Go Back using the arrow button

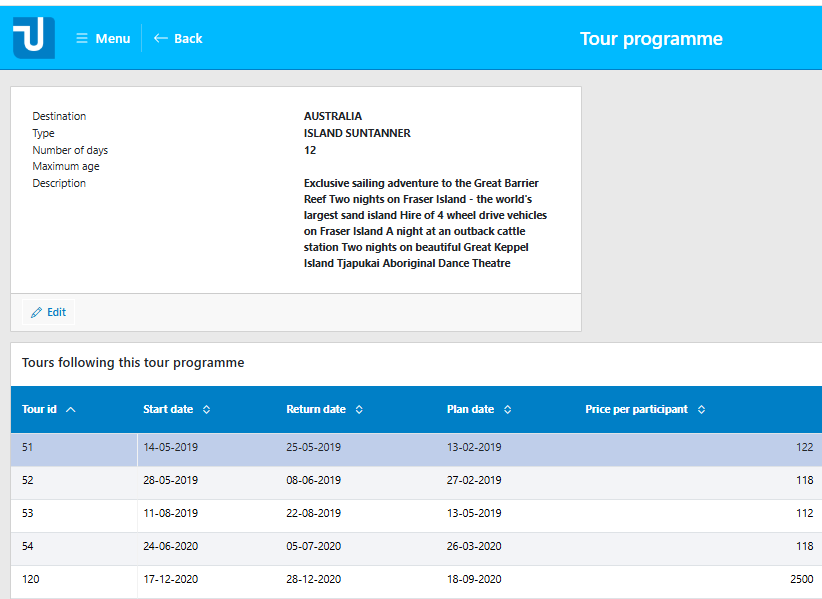click(178, 38)
